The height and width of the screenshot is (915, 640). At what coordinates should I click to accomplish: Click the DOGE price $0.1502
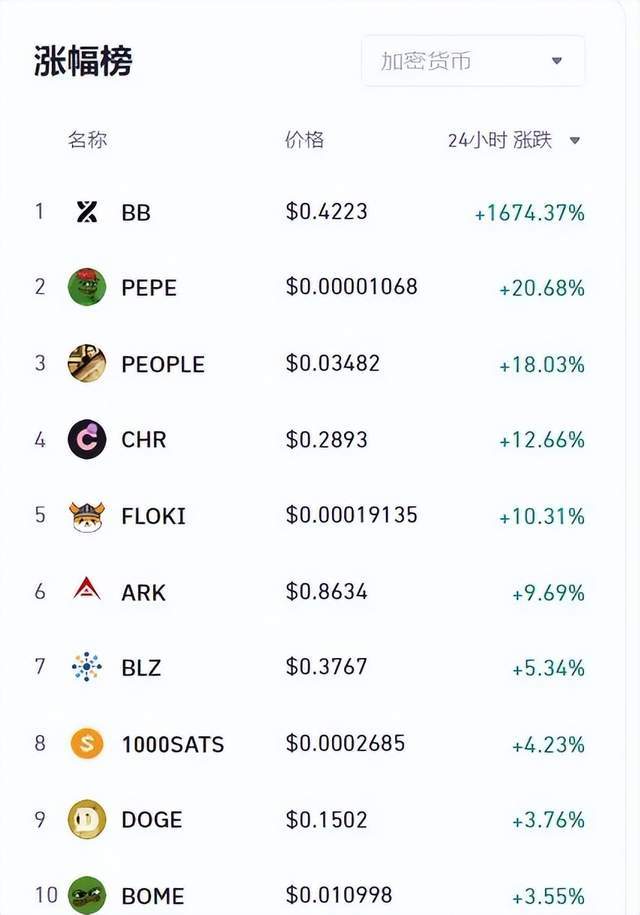pyautogui.click(x=326, y=820)
